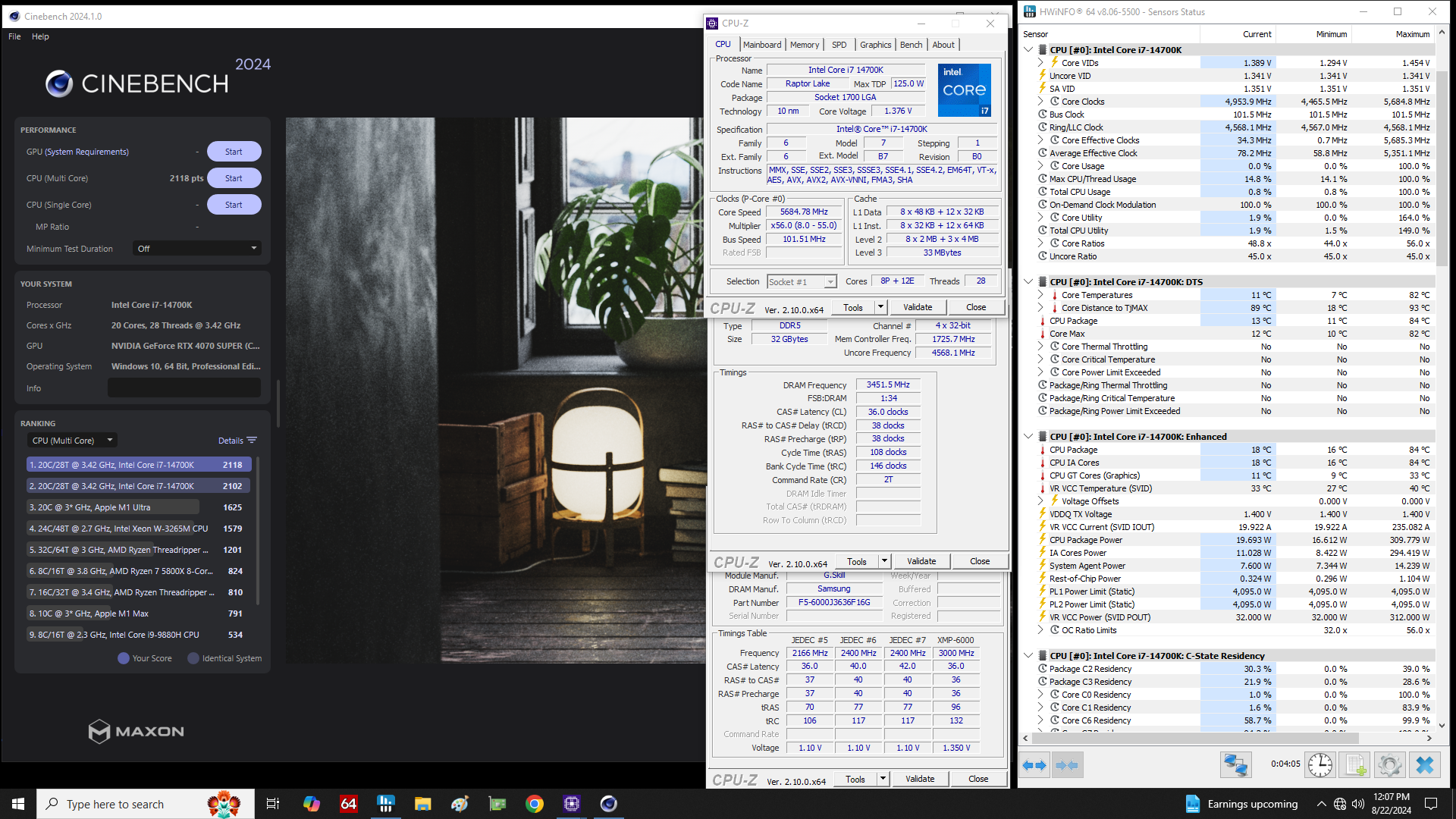
Task: Click Cinebench Info input field
Action: pyautogui.click(x=184, y=388)
